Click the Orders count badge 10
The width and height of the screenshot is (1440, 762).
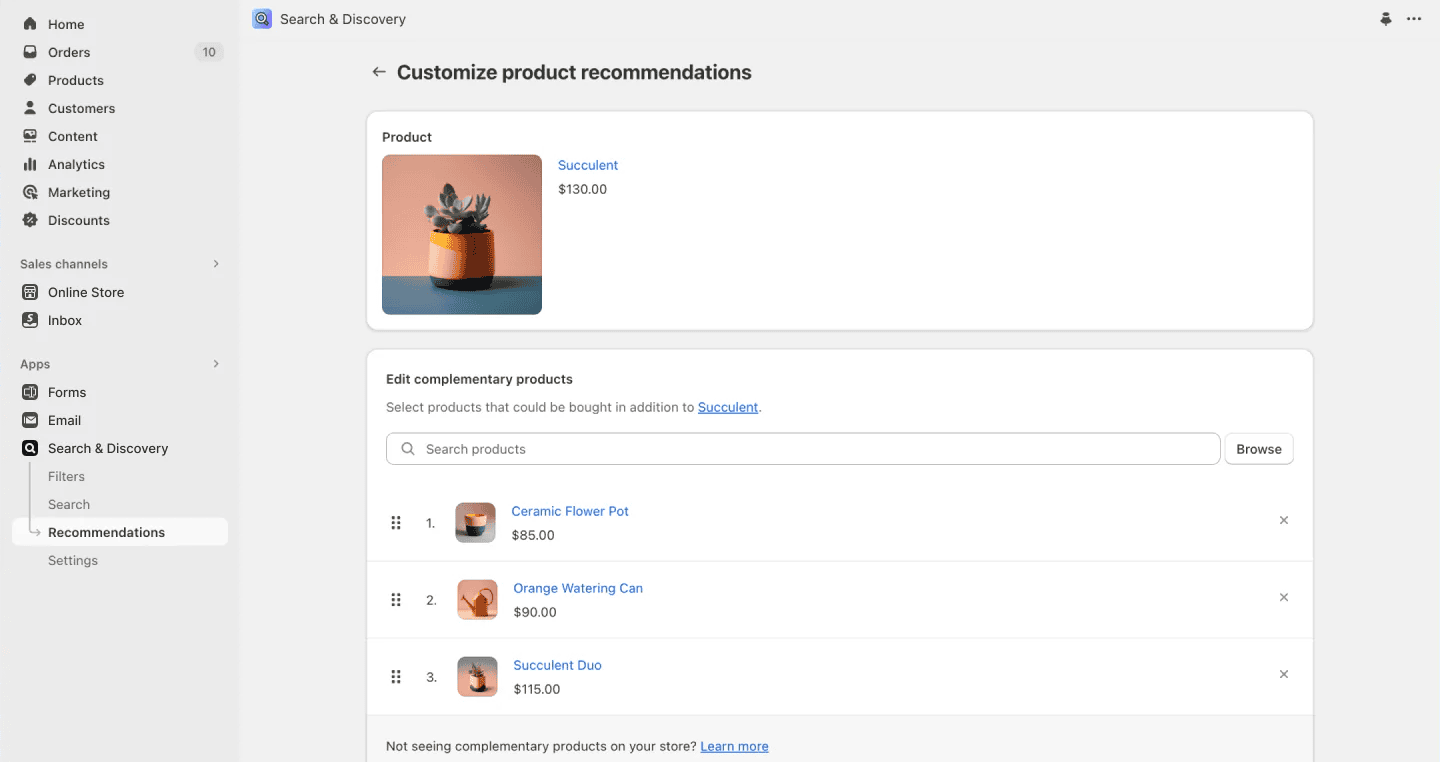point(208,52)
